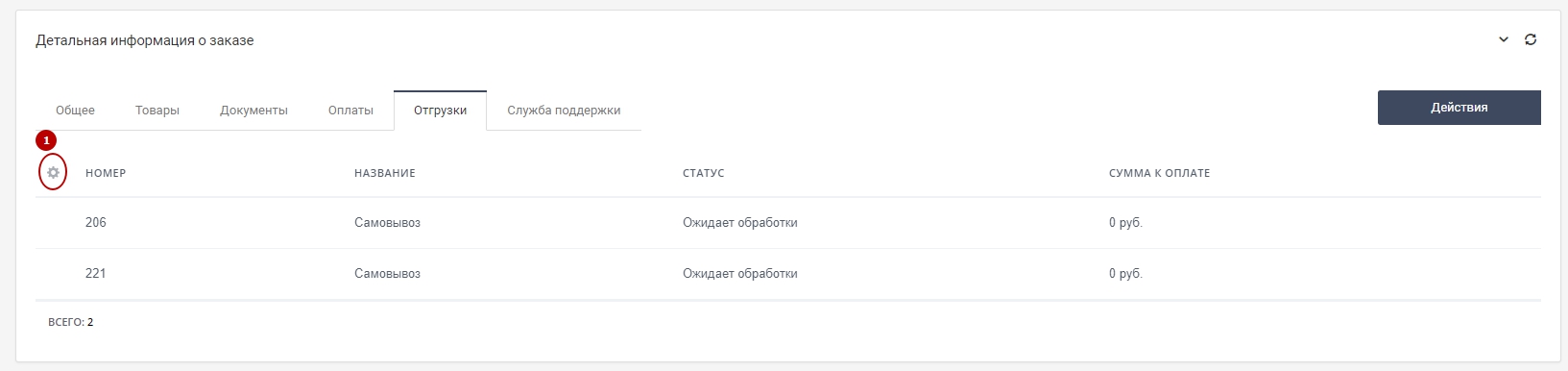Image resolution: width=1568 pixels, height=371 pixels.
Task: Sort by the НОМЕР column header
Action: 106,173
